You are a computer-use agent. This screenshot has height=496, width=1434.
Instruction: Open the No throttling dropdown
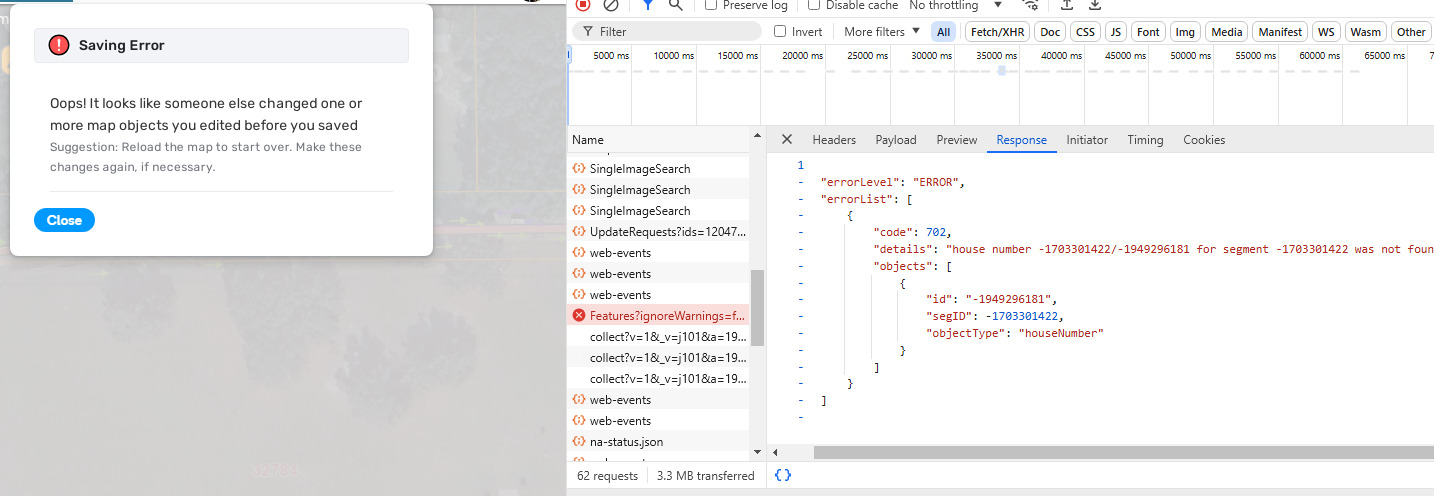point(955,5)
